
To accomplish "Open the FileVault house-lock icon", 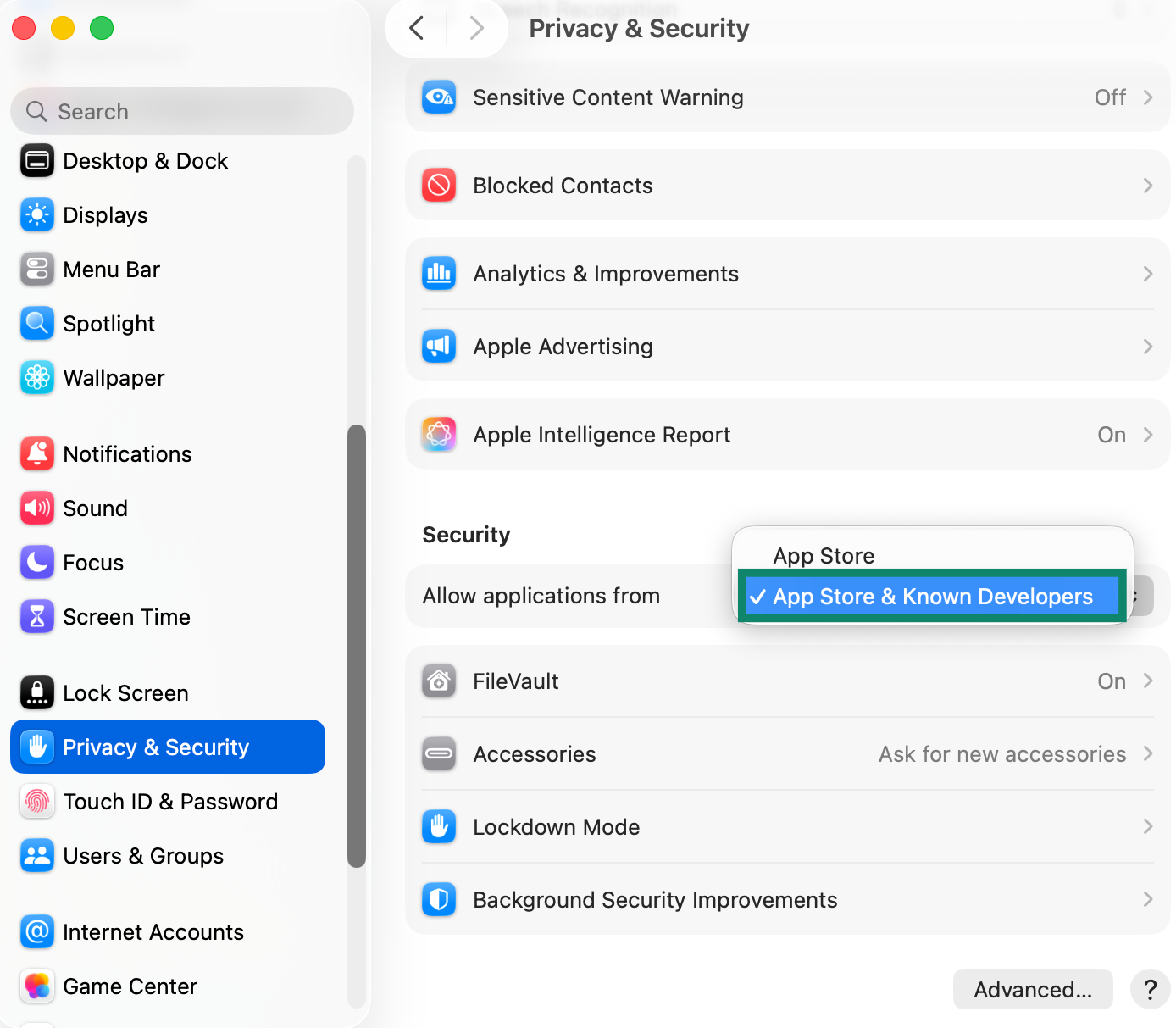I will pyautogui.click(x=439, y=681).
